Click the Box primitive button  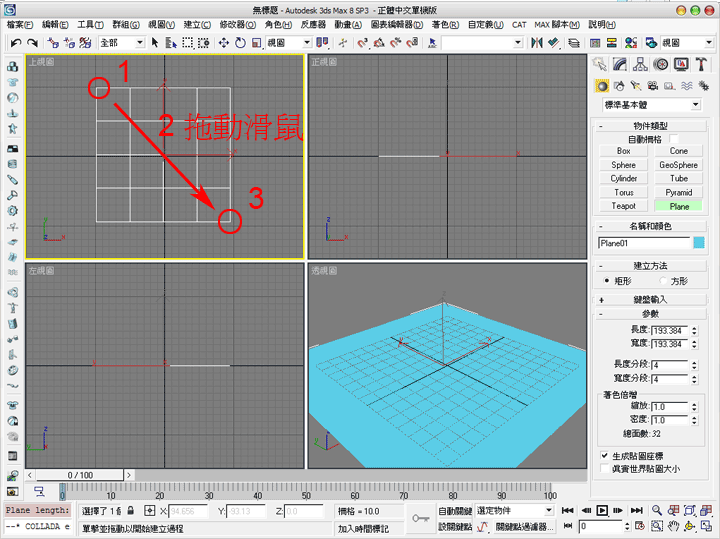pos(624,151)
